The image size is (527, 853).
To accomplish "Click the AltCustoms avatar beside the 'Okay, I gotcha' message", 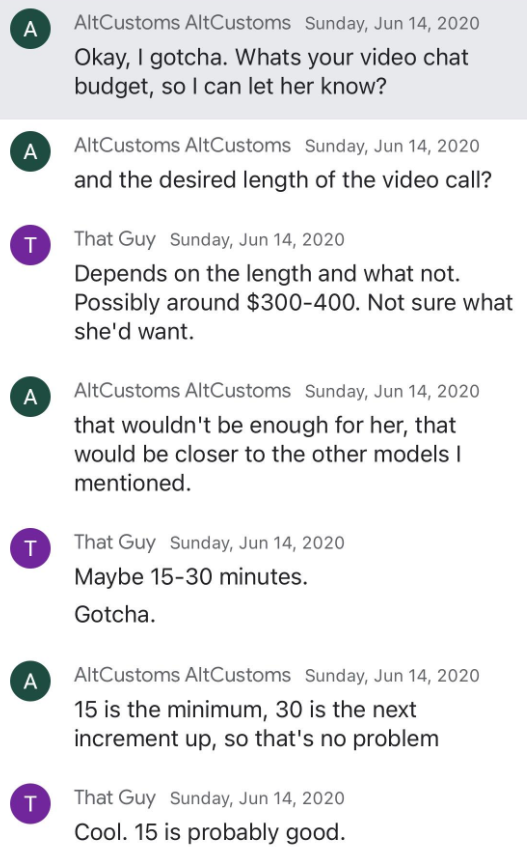I will click(30, 29).
